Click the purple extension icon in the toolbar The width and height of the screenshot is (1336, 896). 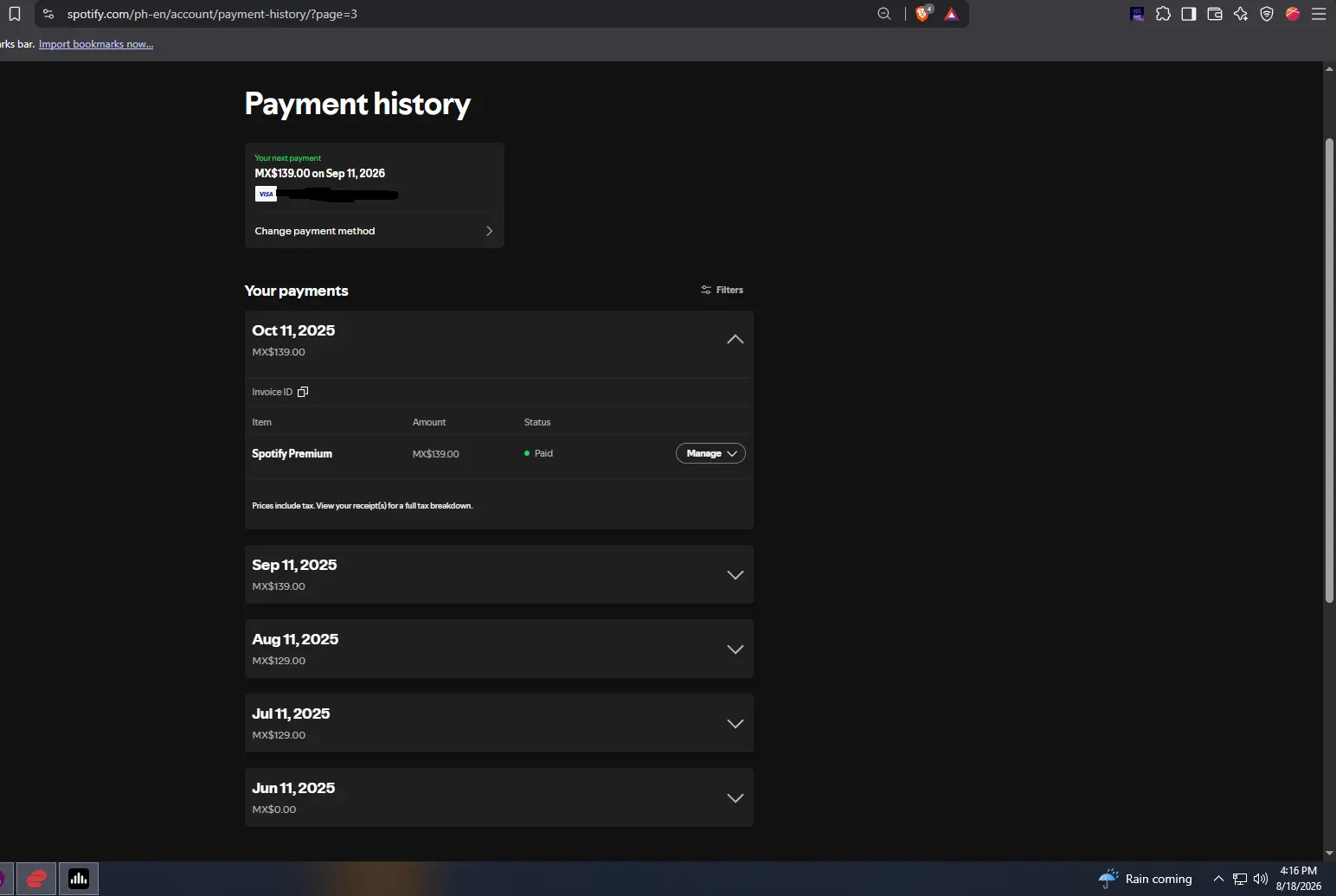[x=1137, y=14]
